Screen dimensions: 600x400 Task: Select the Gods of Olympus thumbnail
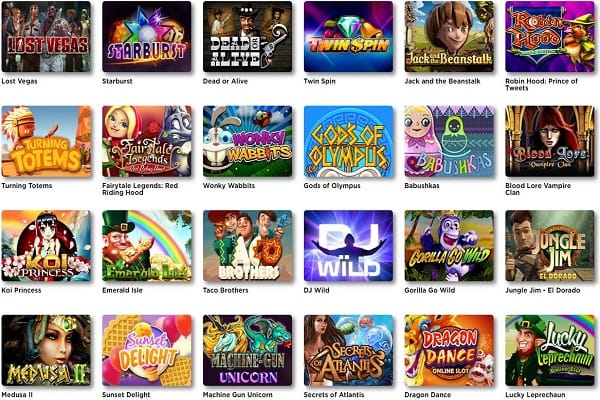pyautogui.click(x=349, y=141)
